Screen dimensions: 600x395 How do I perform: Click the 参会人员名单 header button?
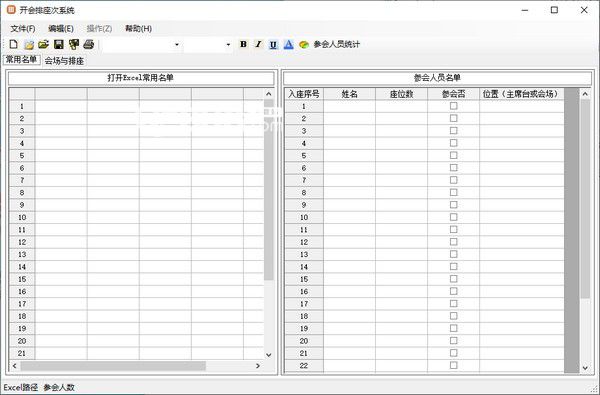tap(437, 78)
